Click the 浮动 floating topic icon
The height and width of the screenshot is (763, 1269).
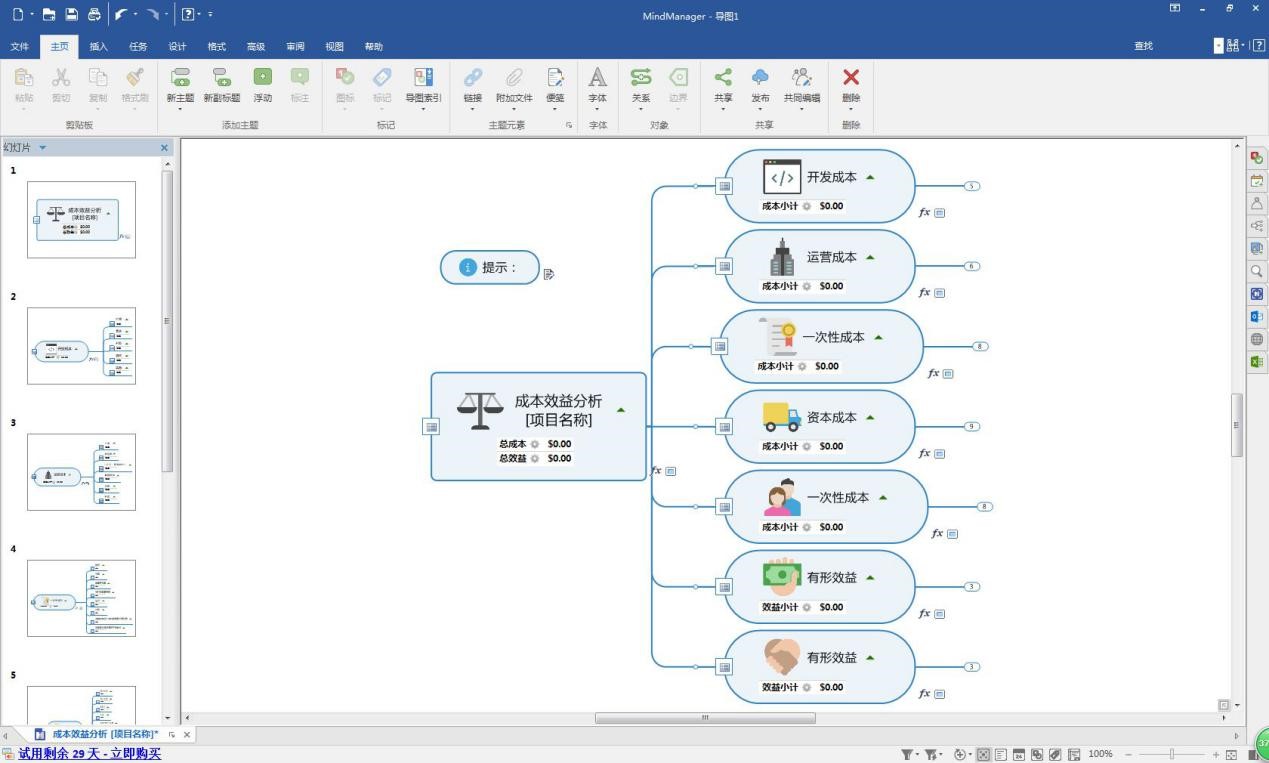coord(262,88)
